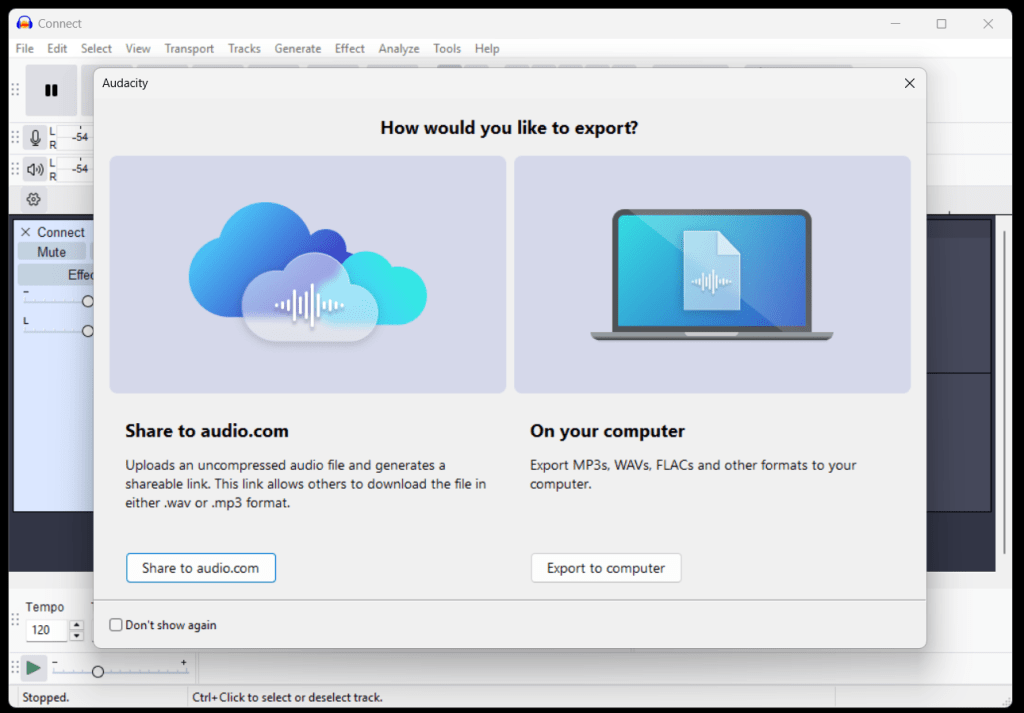The width and height of the screenshot is (1024, 713).
Task: Click the "Share to audio.com" button
Action: [x=201, y=568]
